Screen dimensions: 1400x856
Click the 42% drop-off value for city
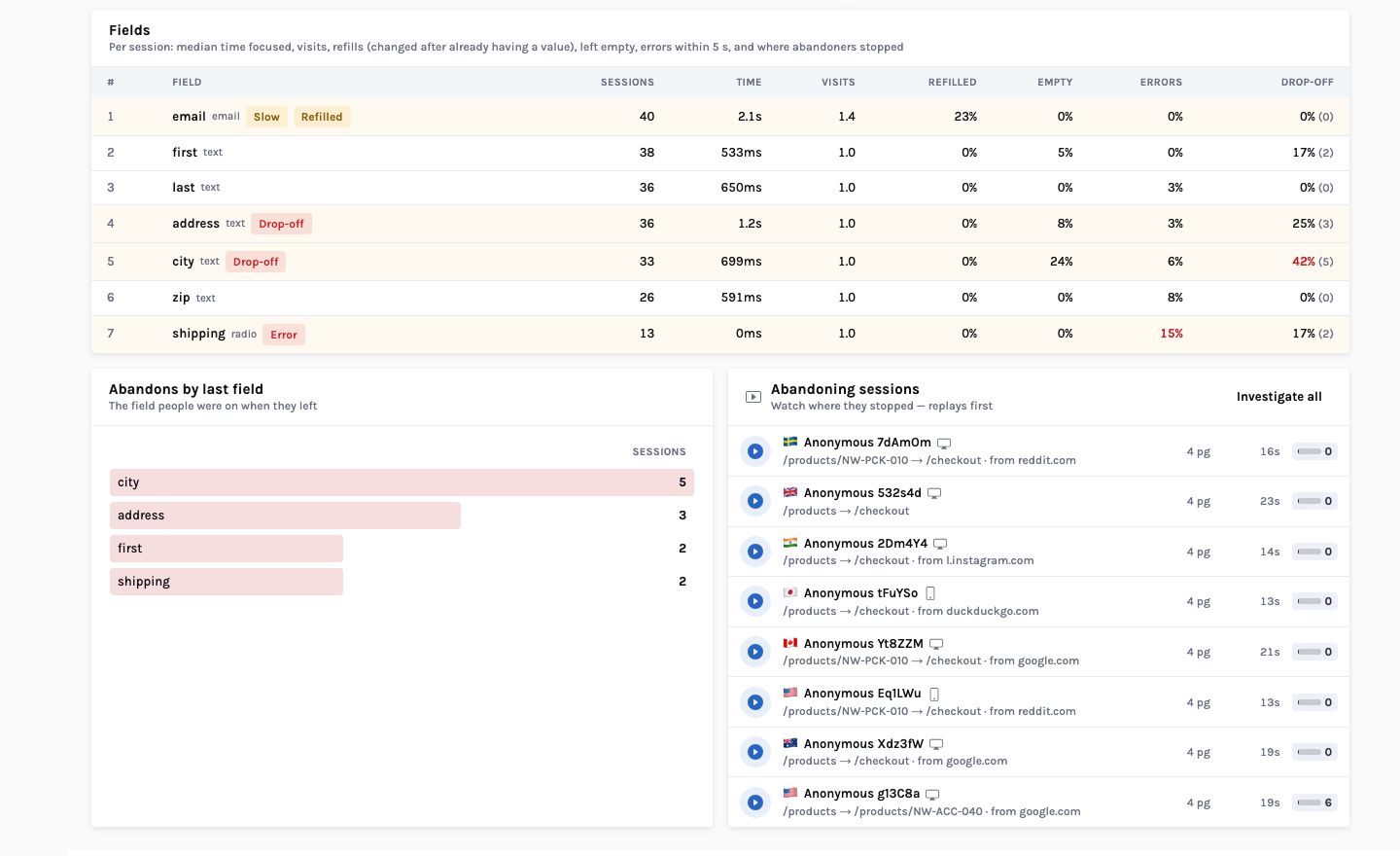click(x=1303, y=262)
